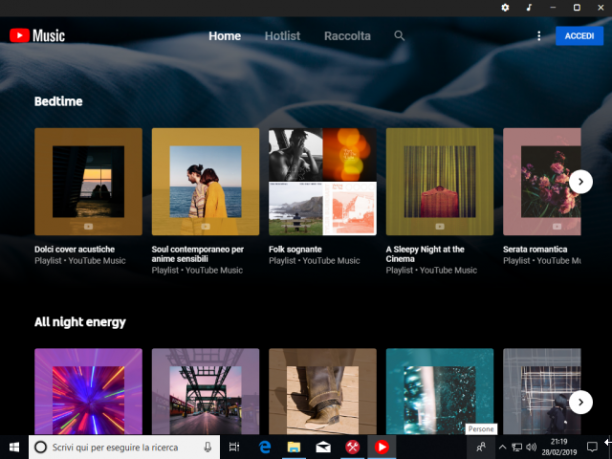612x459 pixels.
Task: Open Serata romantica playlist thumbnail
Action: (542, 181)
